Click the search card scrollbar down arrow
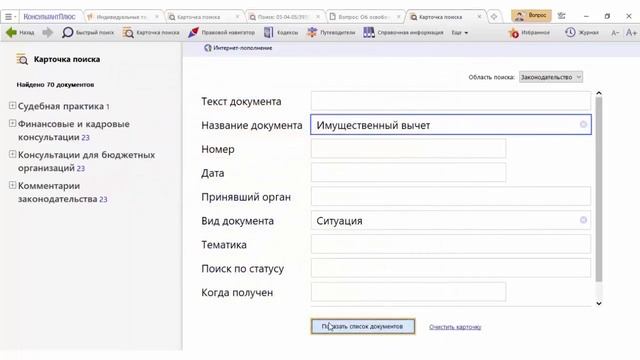640x360 pixels. tap(599, 303)
